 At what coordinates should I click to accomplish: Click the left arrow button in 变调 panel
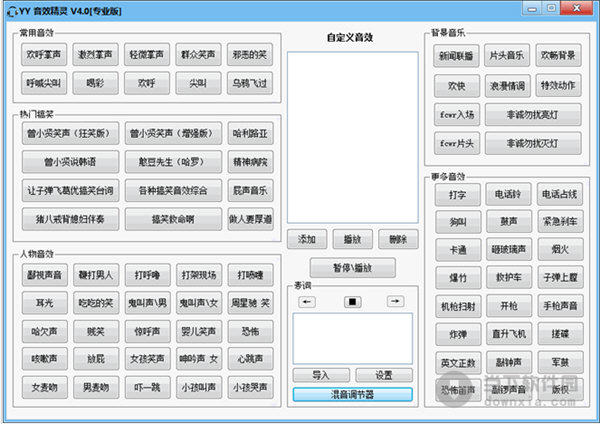coord(306,301)
